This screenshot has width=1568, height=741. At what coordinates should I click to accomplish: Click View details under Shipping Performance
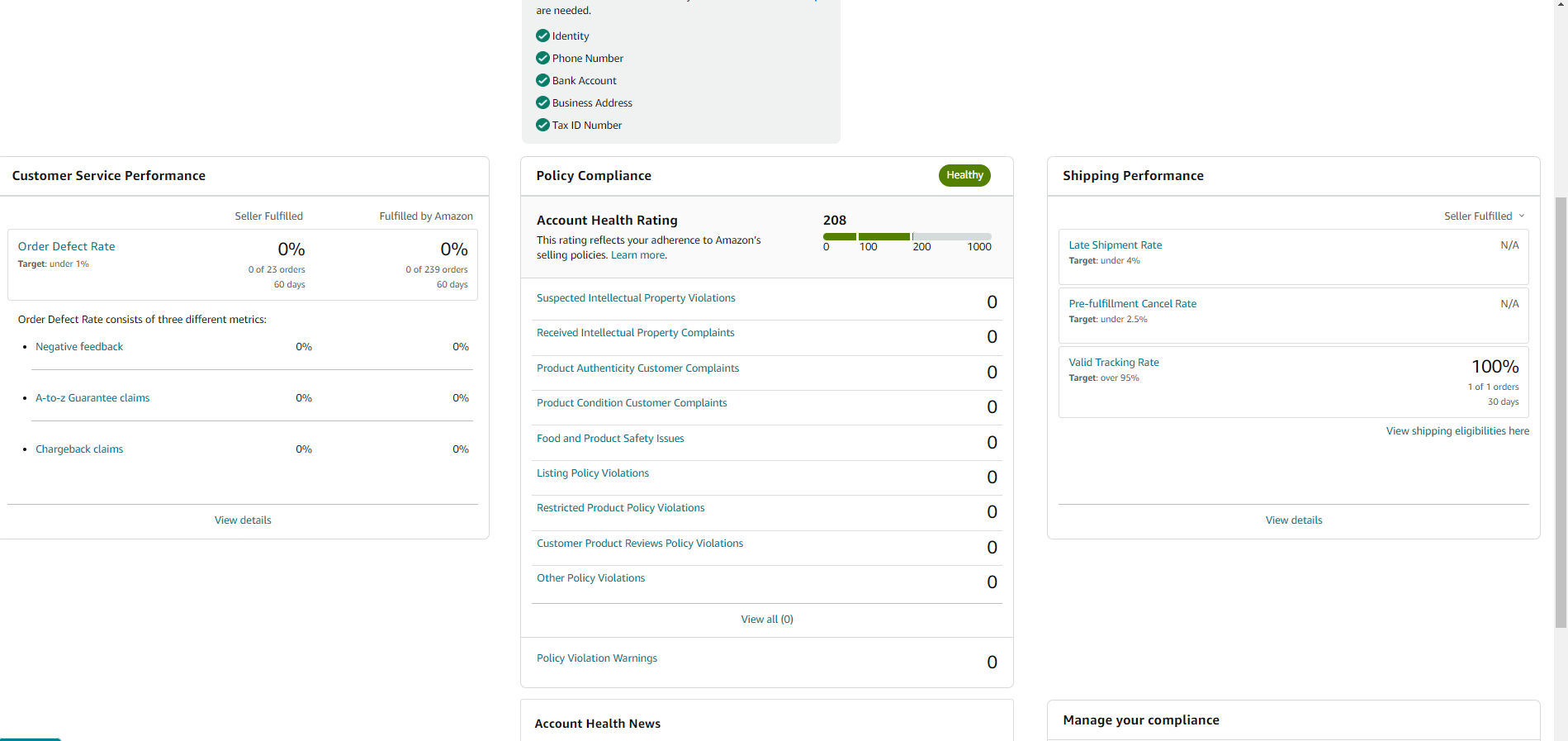tap(1294, 520)
